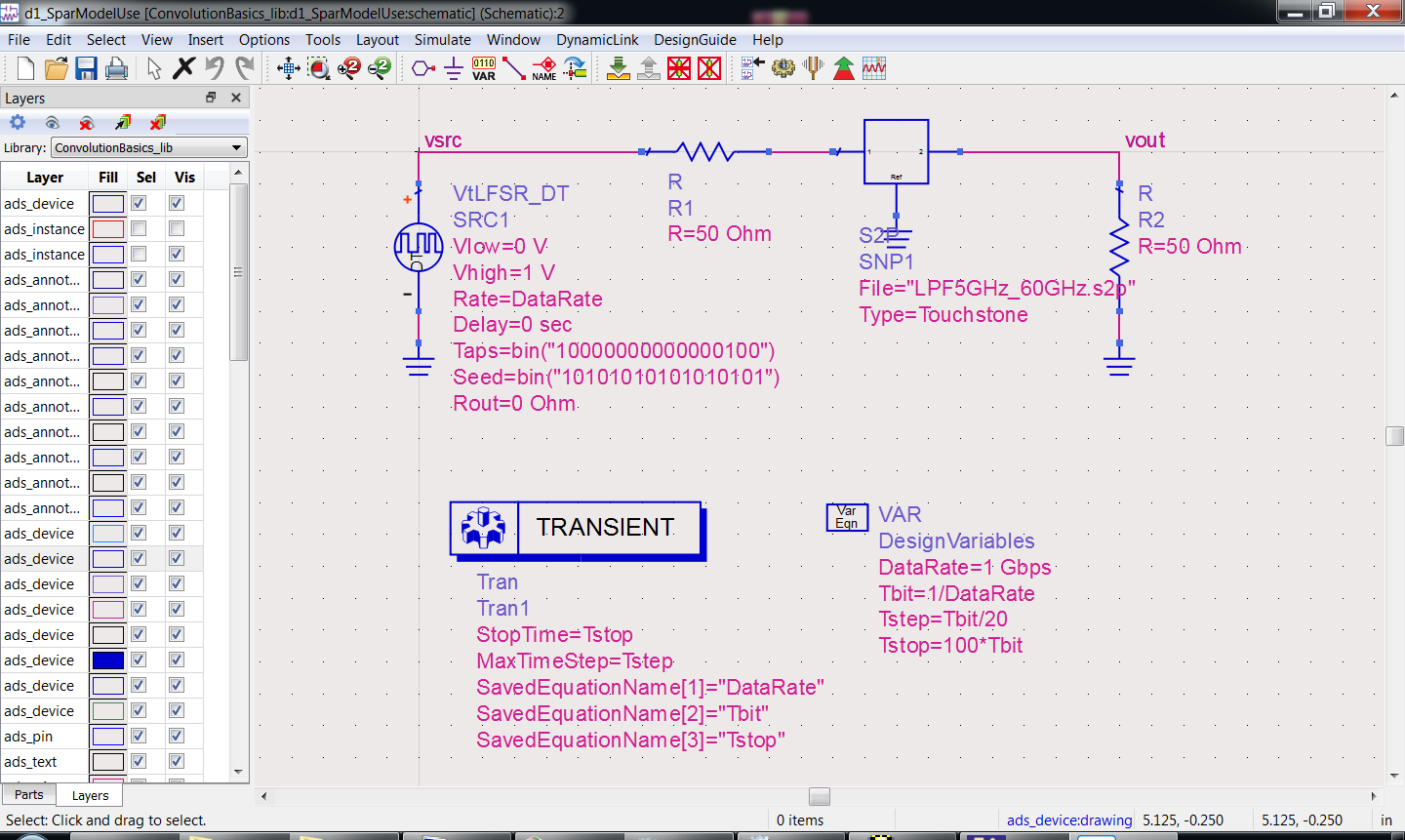The image size is (1405, 840).
Task: Zoom out by two
Action: pos(380,68)
